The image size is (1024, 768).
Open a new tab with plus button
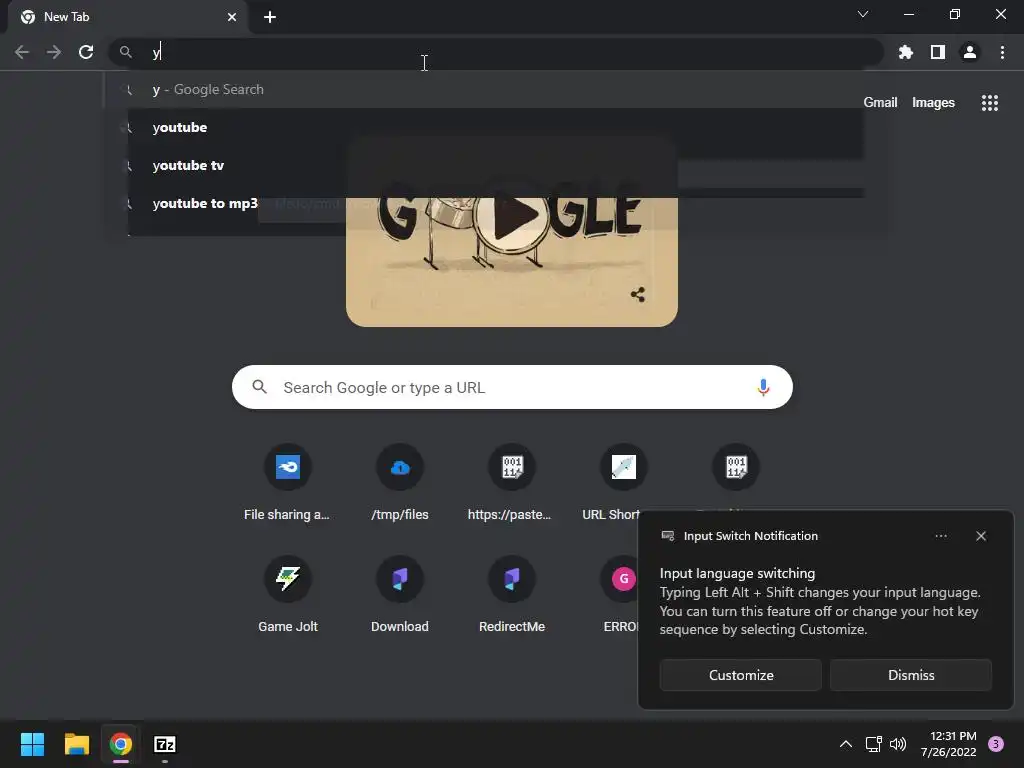coord(270,17)
